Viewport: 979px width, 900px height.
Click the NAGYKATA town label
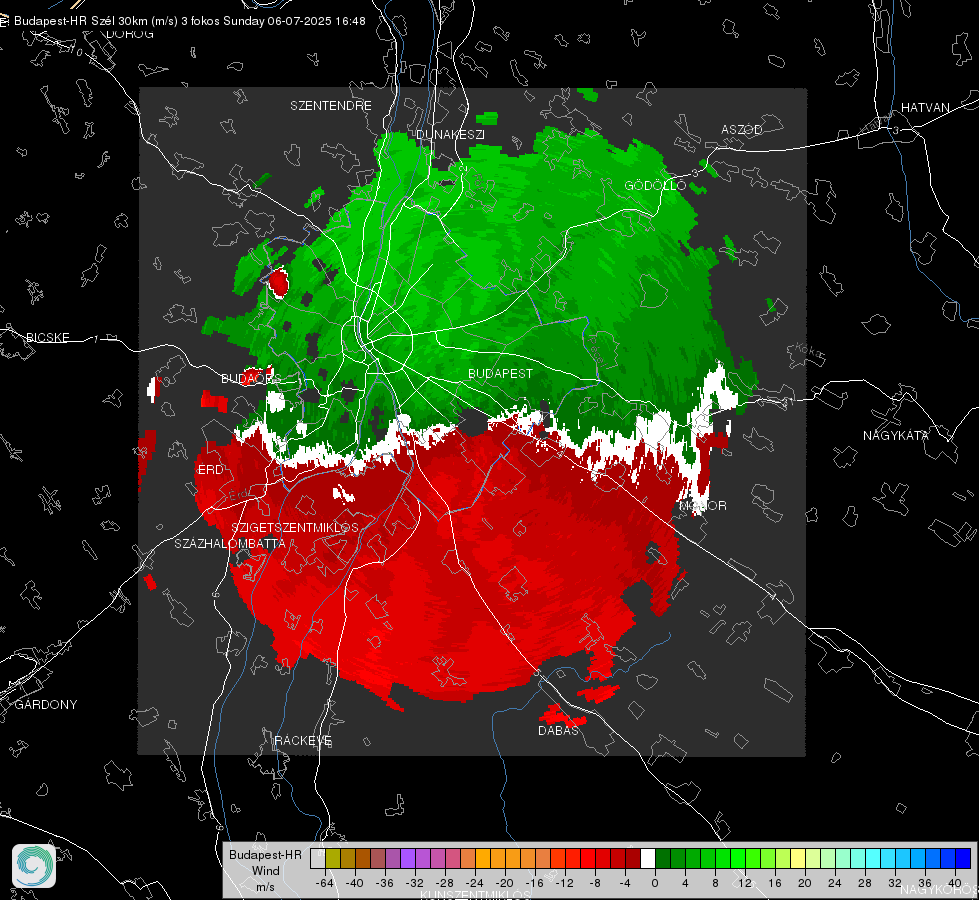coord(896,435)
